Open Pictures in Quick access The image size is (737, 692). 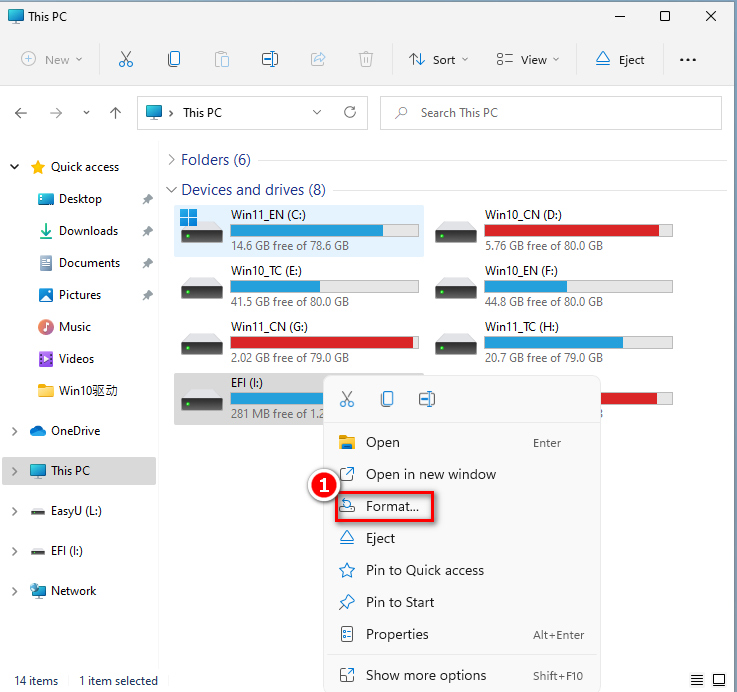(x=79, y=295)
